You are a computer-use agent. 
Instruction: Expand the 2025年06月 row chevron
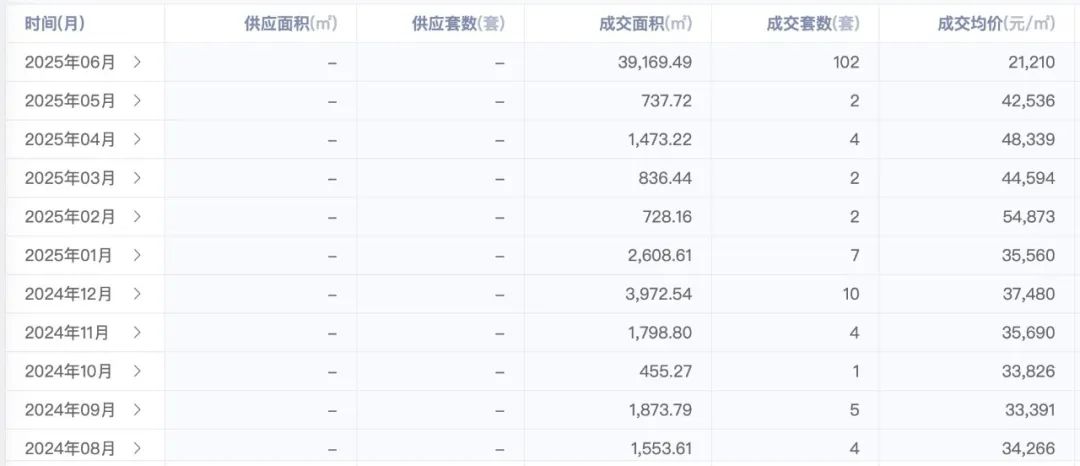137,62
